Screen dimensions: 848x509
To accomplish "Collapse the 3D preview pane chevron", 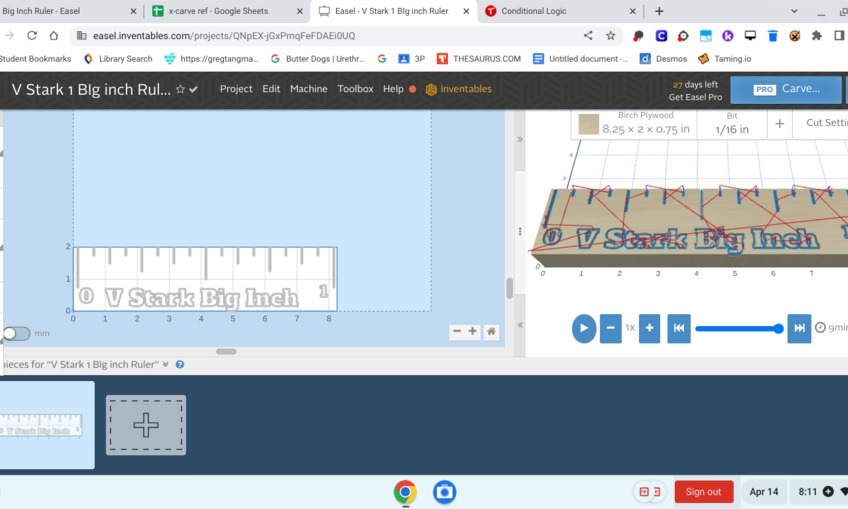I will click(x=520, y=325).
